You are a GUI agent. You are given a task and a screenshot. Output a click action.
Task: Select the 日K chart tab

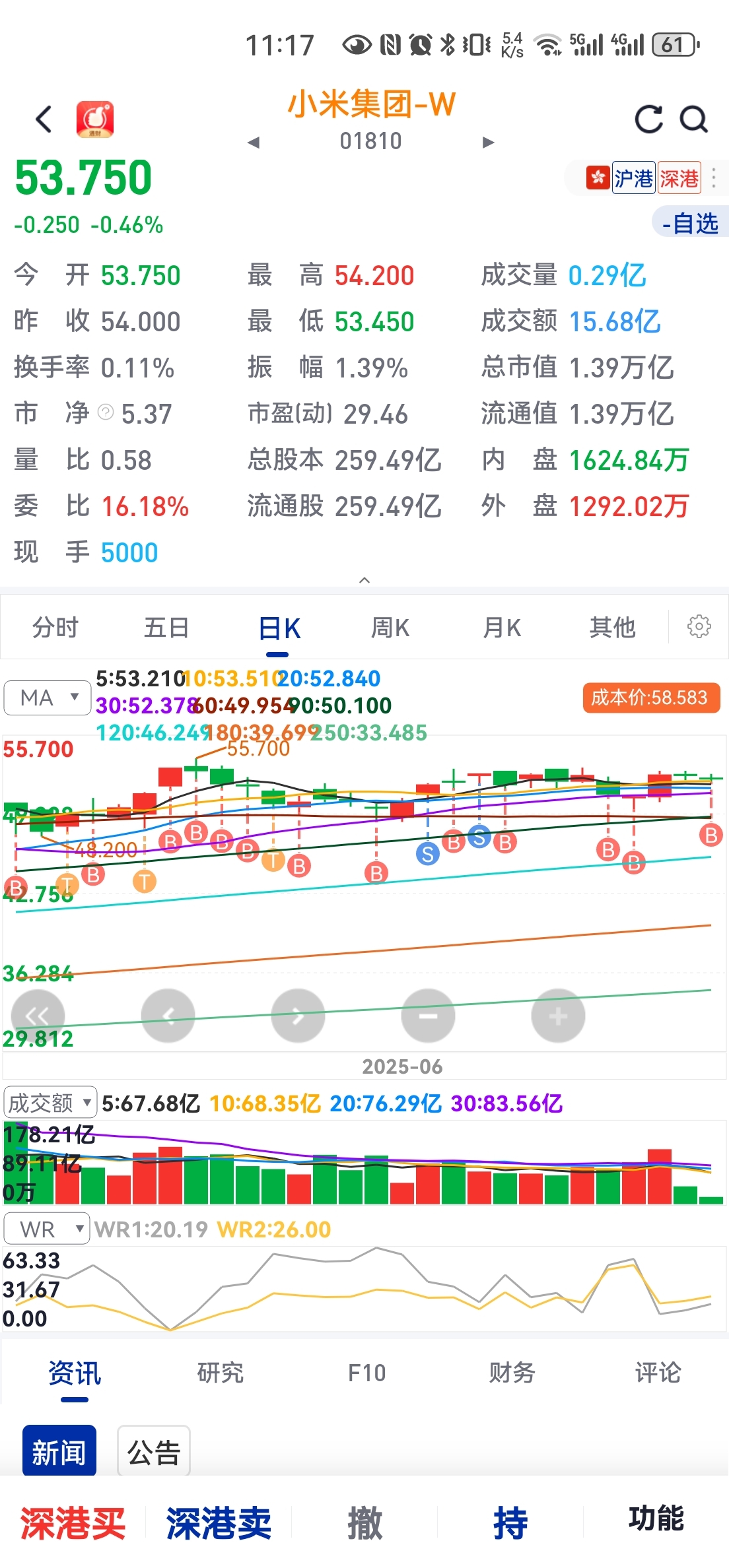click(x=279, y=628)
